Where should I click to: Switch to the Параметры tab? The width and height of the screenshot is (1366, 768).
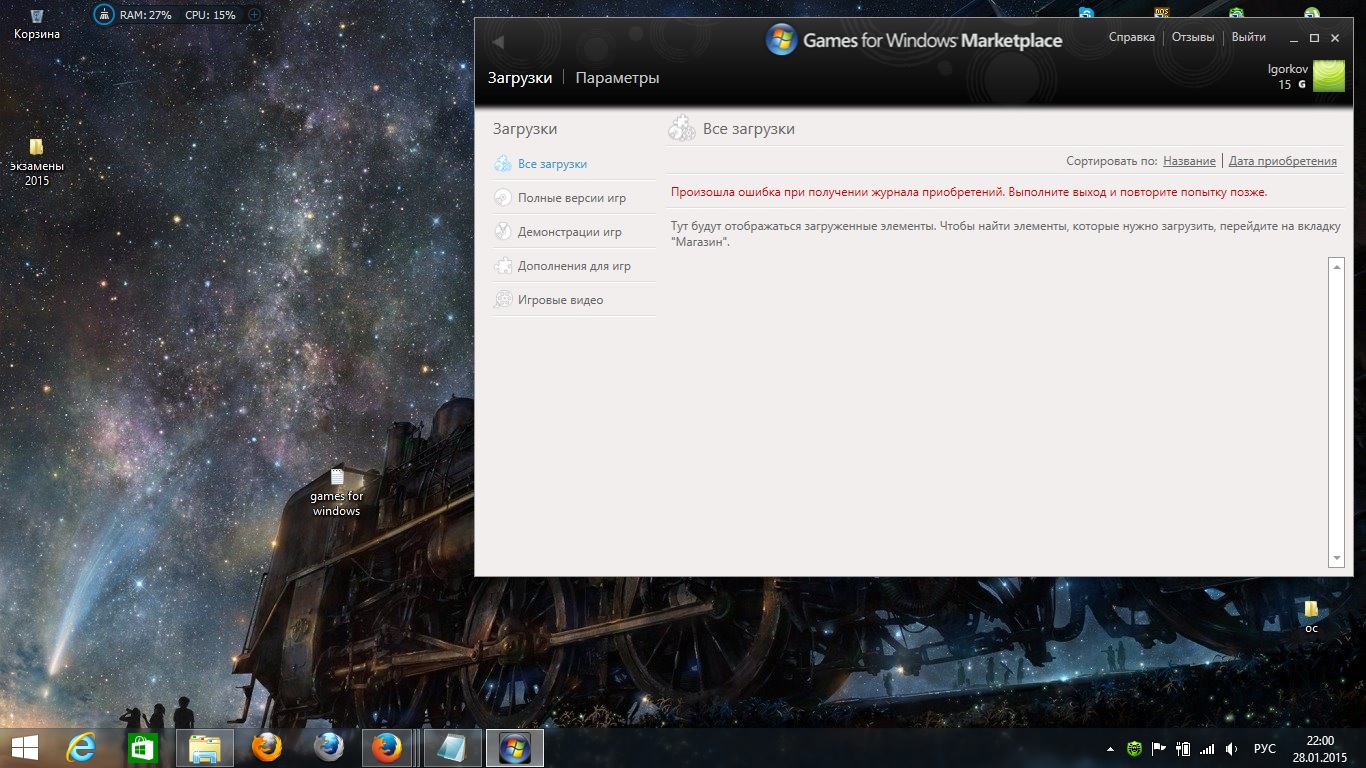(x=617, y=78)
